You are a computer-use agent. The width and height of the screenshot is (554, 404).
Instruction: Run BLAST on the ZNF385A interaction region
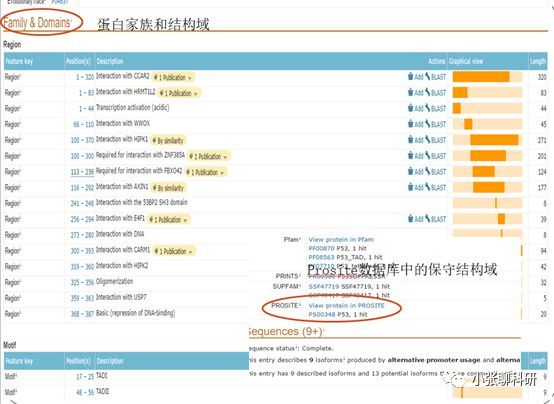pyautogui.click(x=436, y=156)
